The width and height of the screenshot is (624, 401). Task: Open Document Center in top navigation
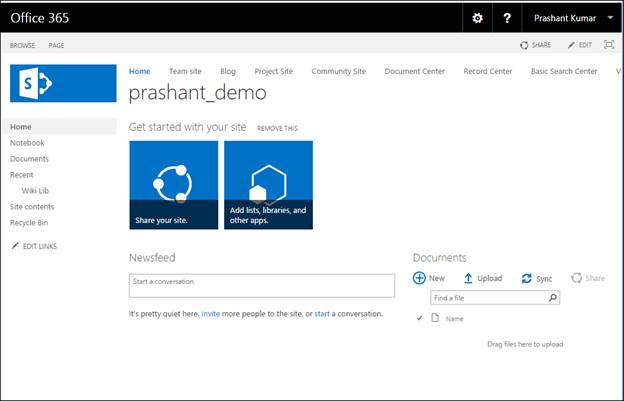pyautogui.click(x=414, y=71)
